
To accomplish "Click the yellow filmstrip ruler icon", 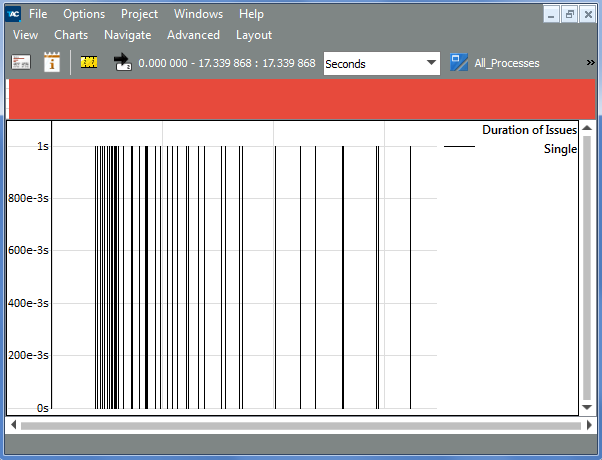I will coord(90,62).
